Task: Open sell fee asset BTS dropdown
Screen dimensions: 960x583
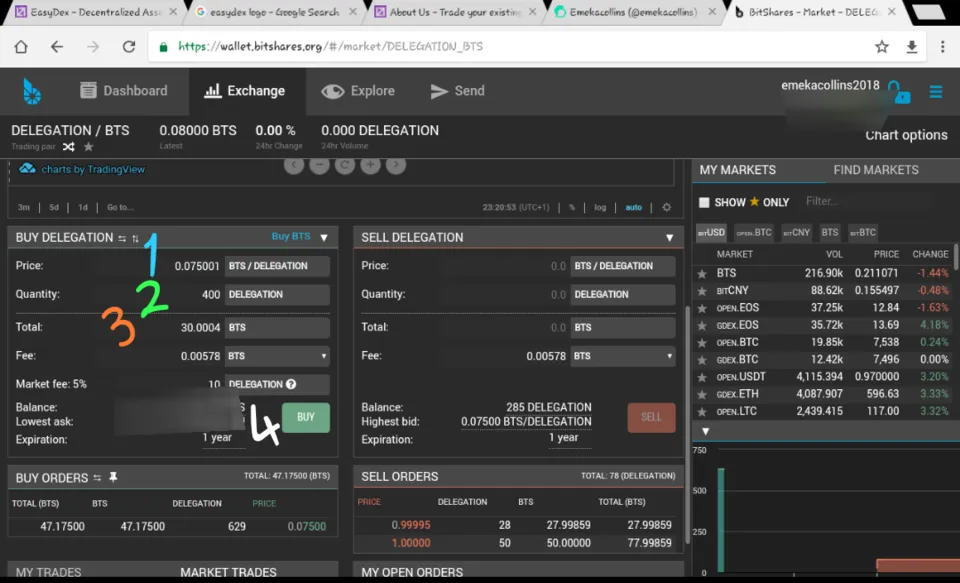Action: (623, 356)
